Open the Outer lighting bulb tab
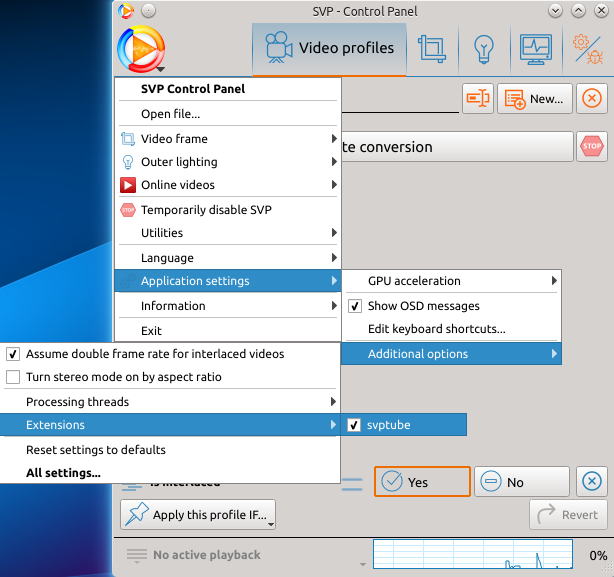Image resolution: width=614 pixels, height=577 pixels. point(484,48)
